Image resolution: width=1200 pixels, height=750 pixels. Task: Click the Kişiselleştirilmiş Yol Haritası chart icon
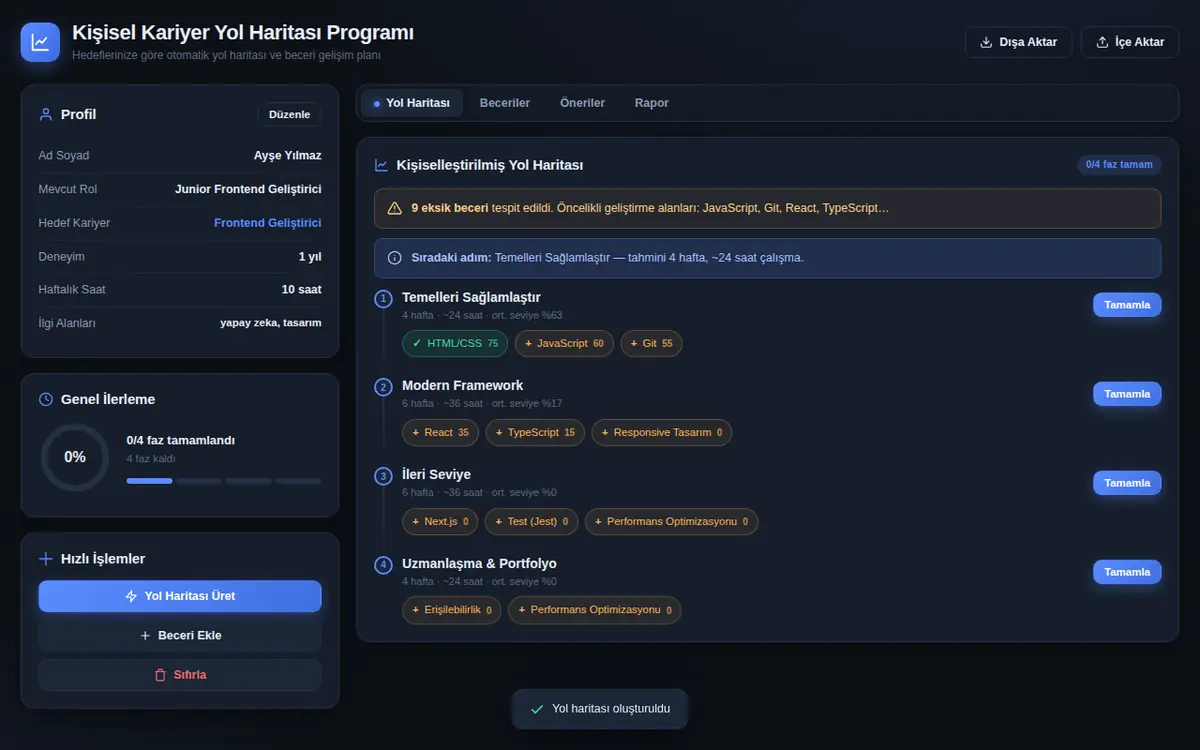[381, 165]
